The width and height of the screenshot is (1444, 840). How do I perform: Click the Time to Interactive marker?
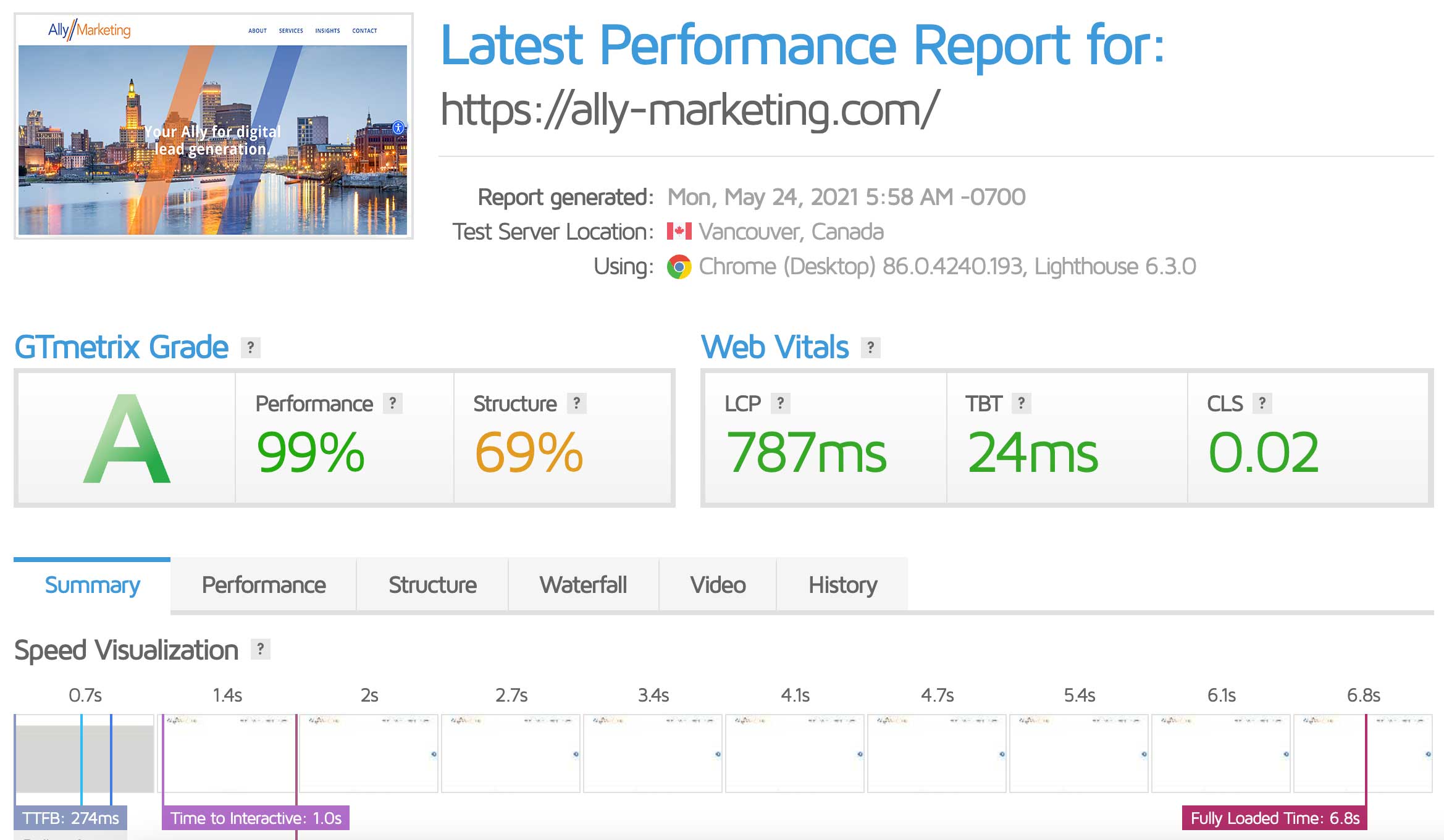tap(256, 818)
